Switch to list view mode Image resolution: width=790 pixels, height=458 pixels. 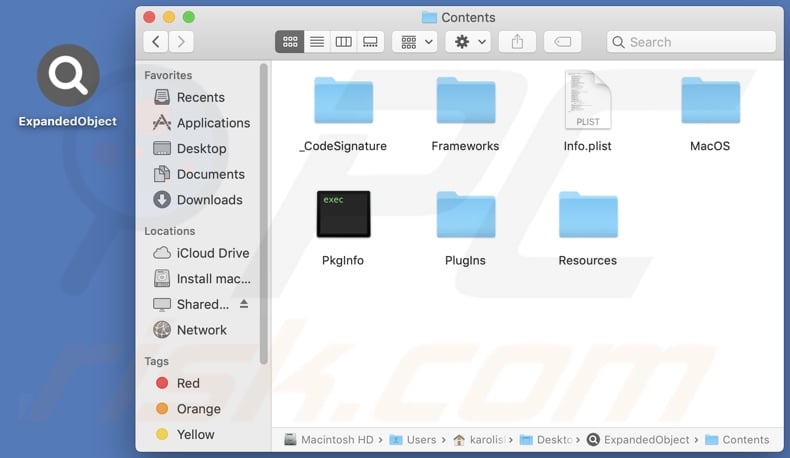tap(317, 42)
